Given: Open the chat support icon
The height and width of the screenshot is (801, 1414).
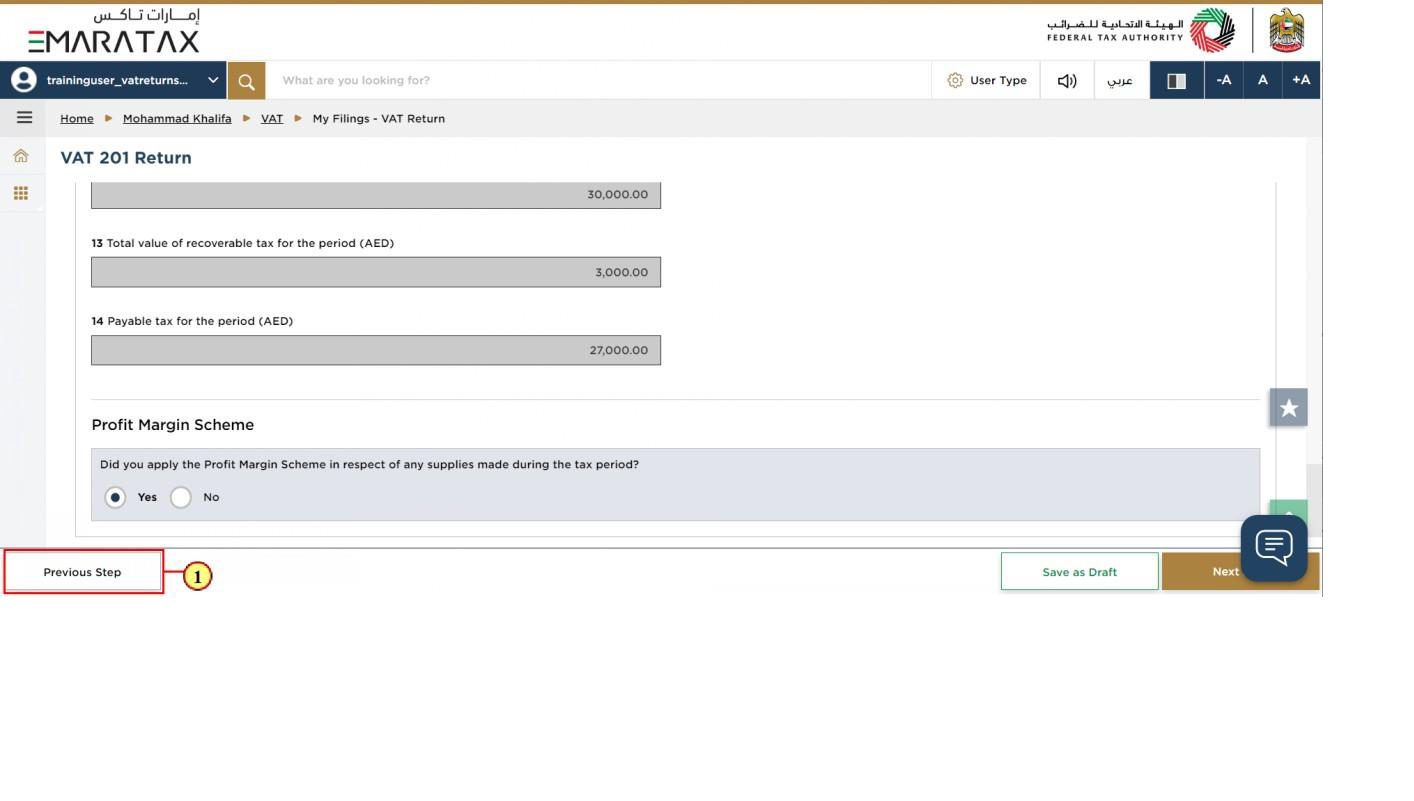Looking at the screenshot, I should click(x=1274, y=547).
